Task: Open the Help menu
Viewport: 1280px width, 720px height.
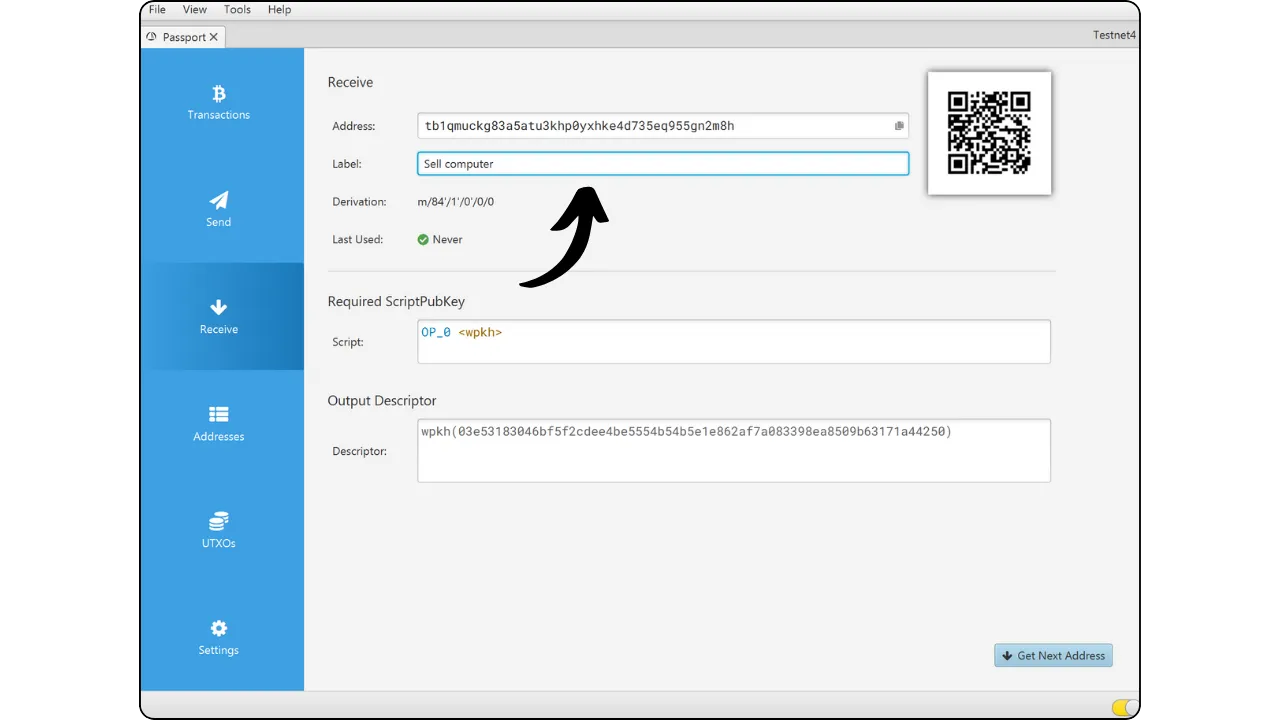Action: [279, 9]
